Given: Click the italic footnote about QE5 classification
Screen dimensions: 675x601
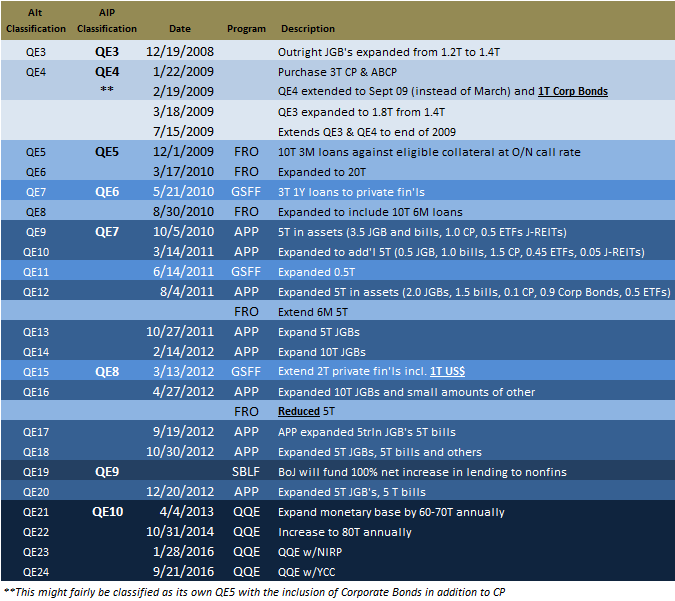Looking at the screenshot, I should coord(254,592).
